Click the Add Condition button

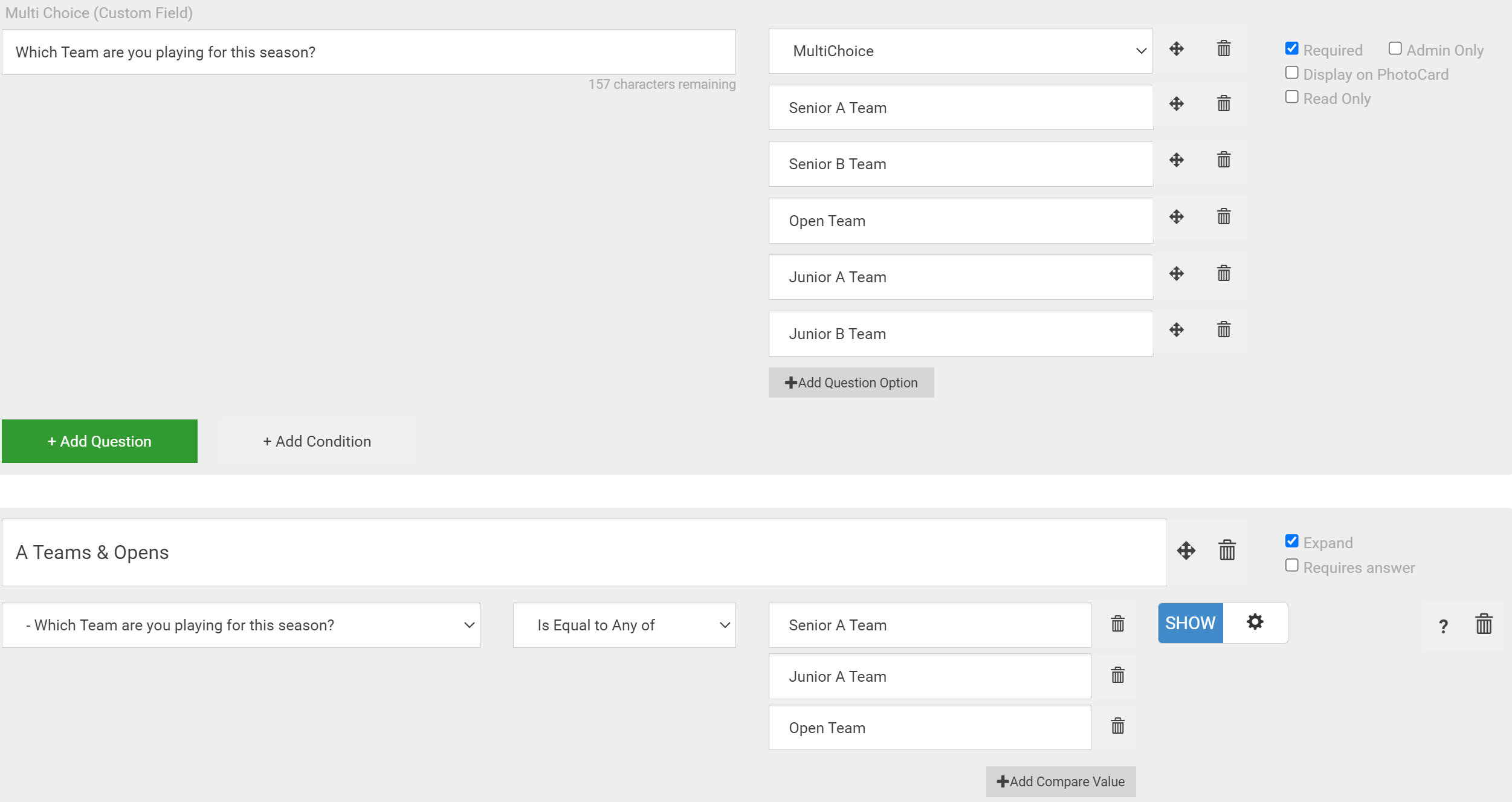[x=317, y=441]
